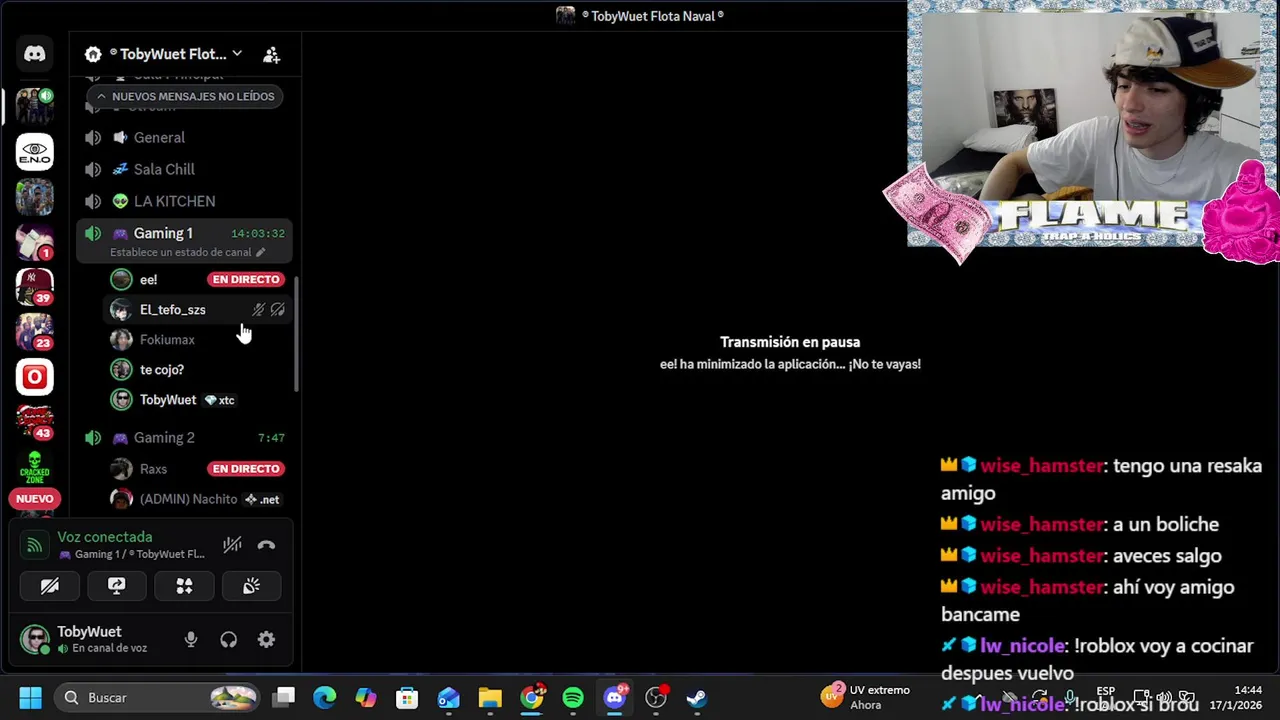1280x720 pixels.
Task: Open File Explorer from the taskbar
Action: click(x=490, y=698)
